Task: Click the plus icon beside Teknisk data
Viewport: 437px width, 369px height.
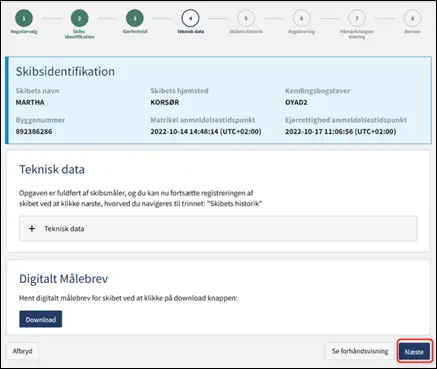Action: 32,229
